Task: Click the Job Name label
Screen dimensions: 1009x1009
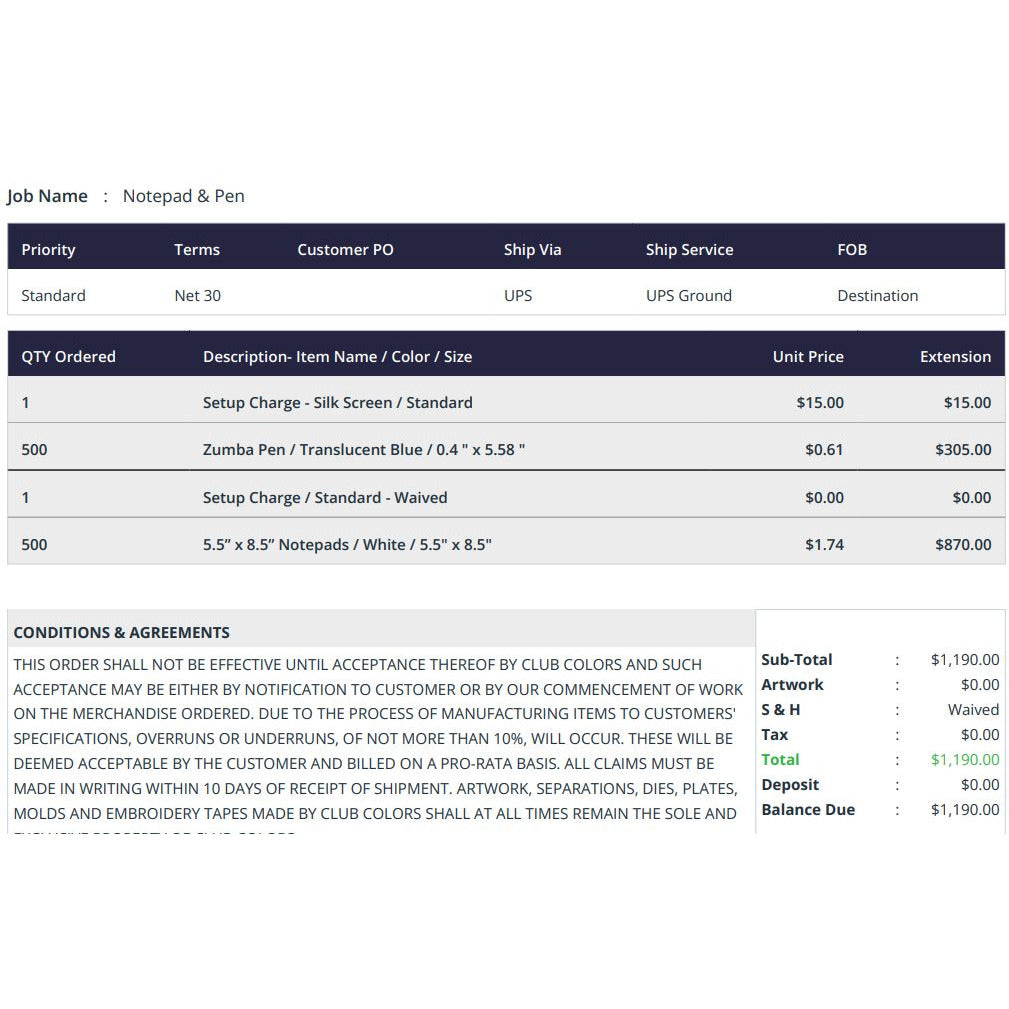Action: tap(47, 196)
